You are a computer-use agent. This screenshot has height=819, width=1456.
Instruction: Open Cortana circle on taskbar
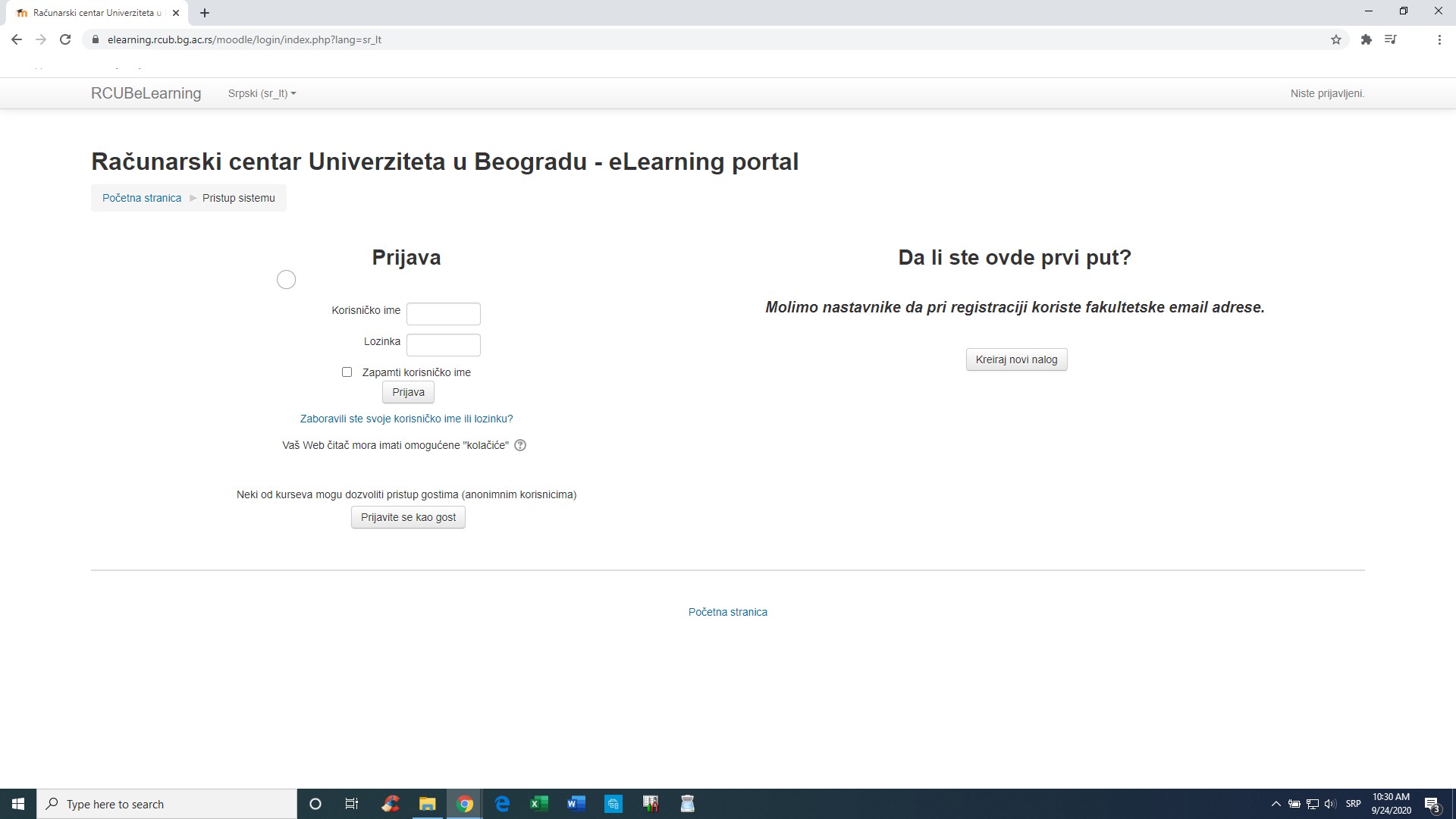[x=315, y=804]
